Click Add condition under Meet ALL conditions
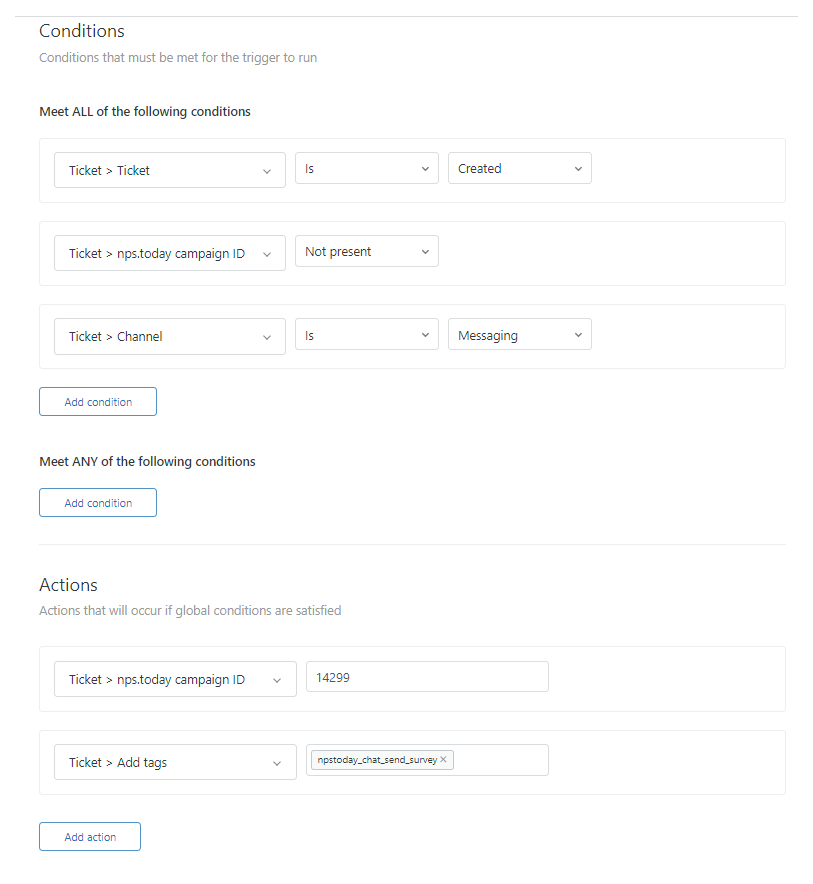The image size is (813, 884). coord(97,401)
